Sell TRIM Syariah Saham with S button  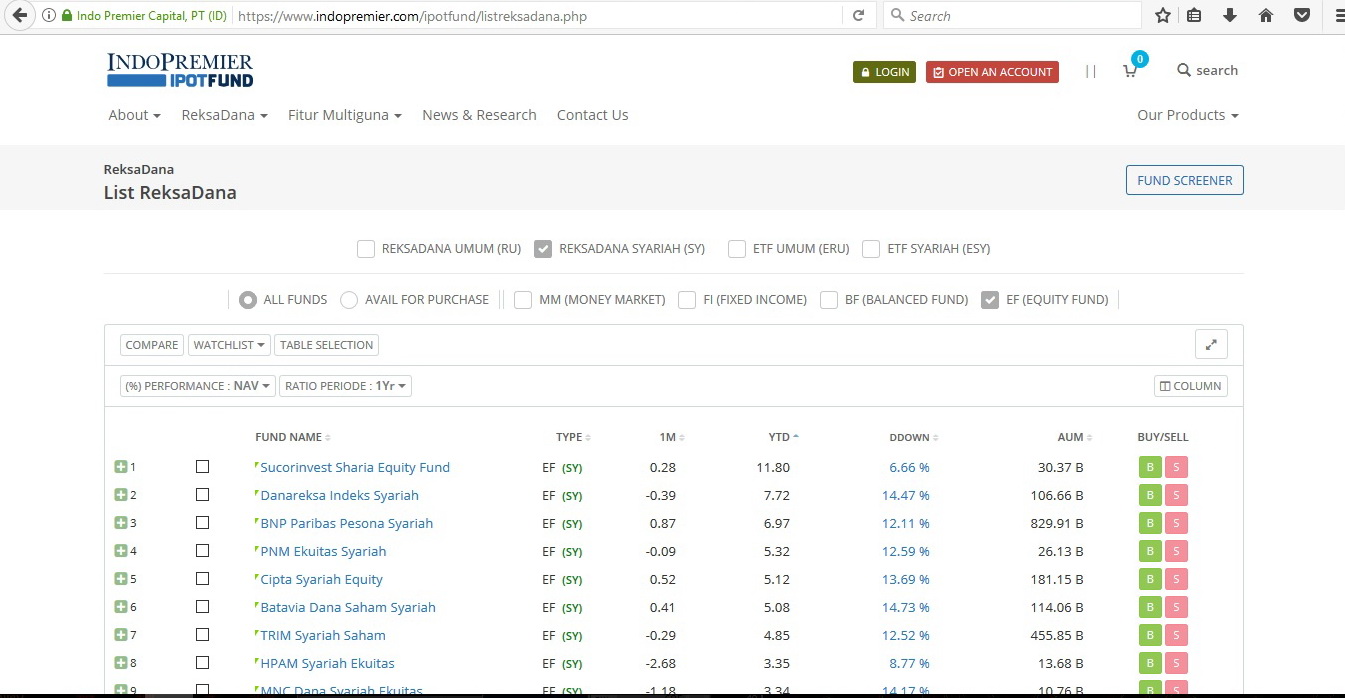coord(1176,635)
